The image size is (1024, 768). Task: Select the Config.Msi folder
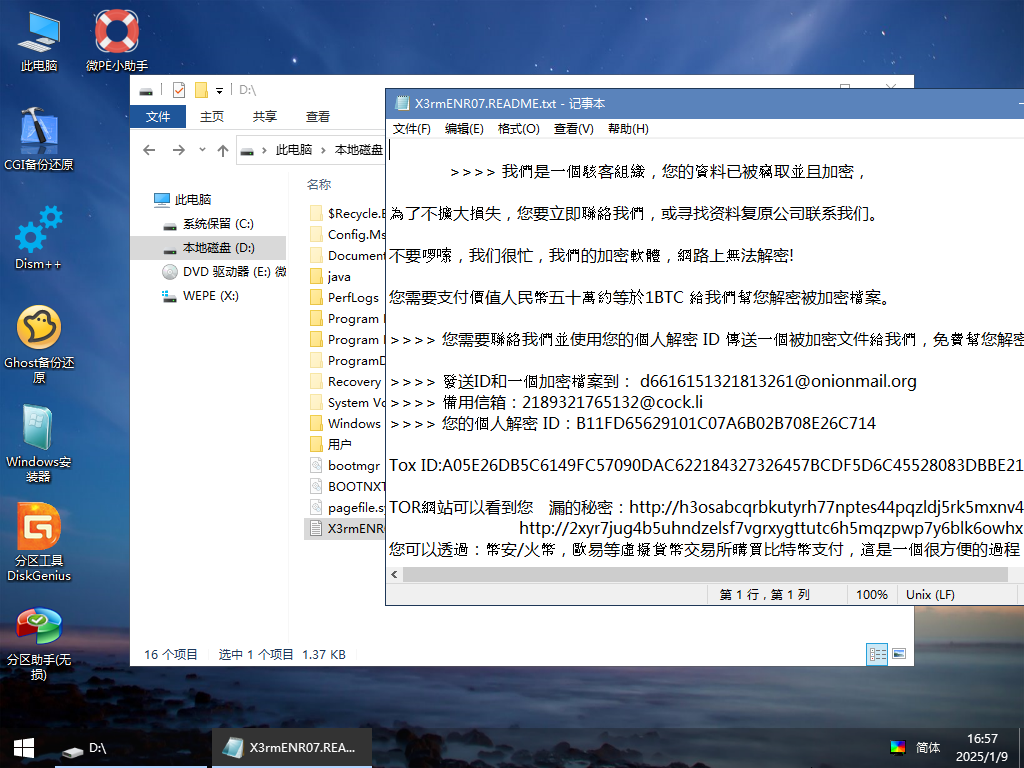click(x=346, y=234)
